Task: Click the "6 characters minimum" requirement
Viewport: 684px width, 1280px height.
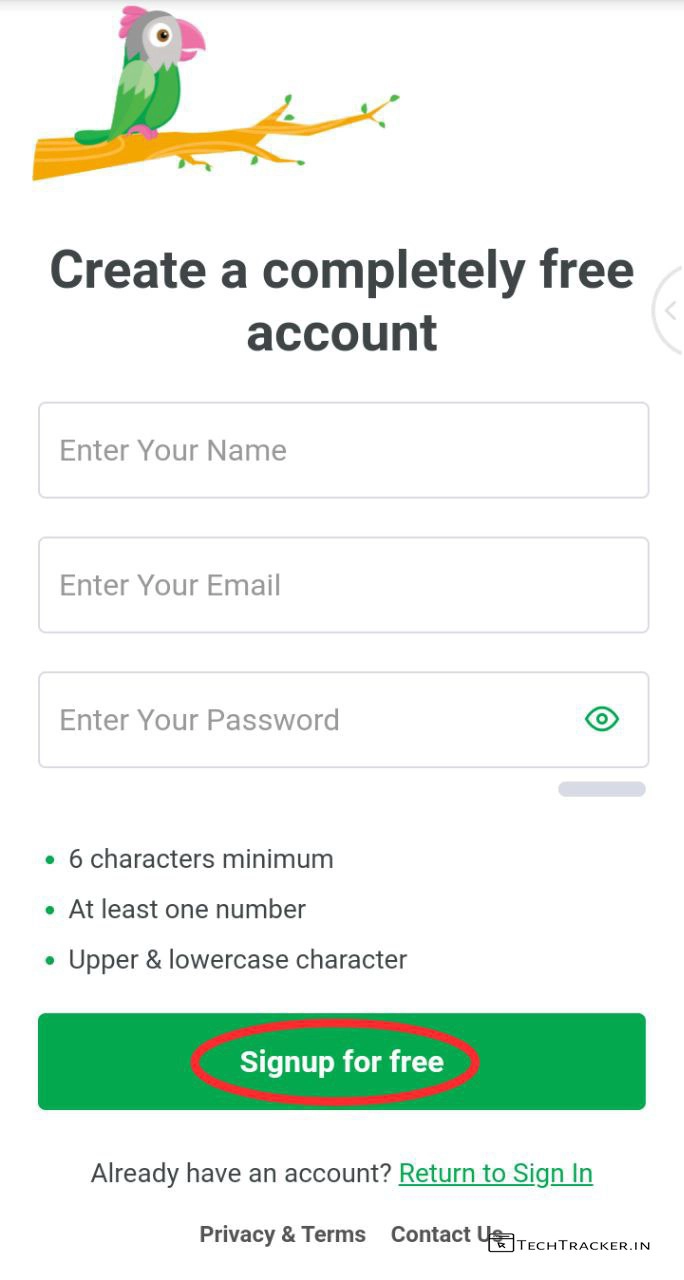Action: point(200,859)
